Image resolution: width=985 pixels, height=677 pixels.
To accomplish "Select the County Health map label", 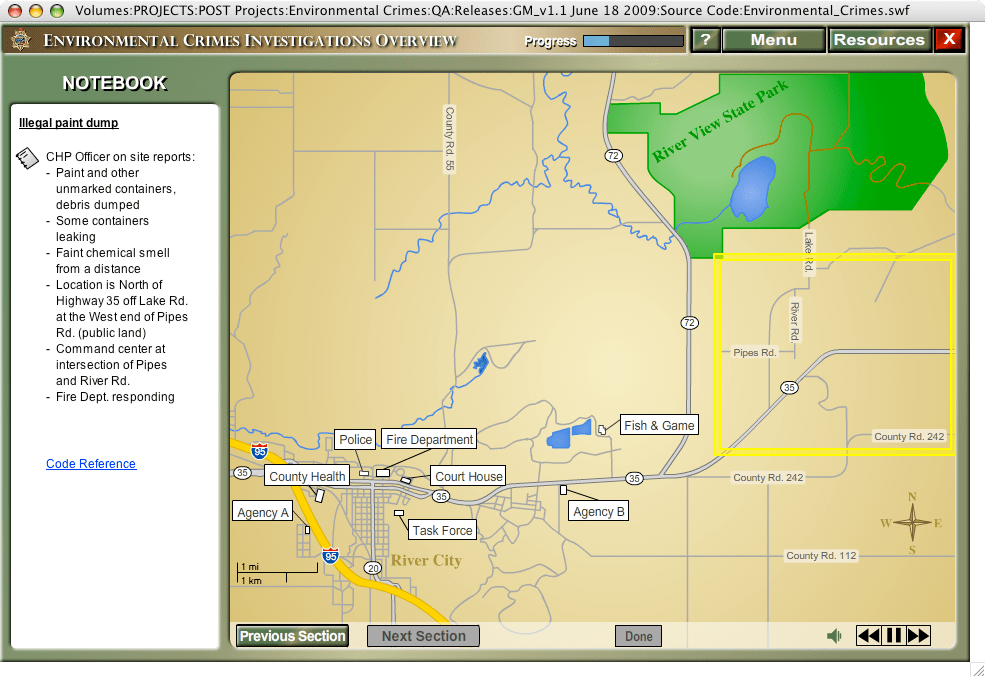I will pyautogui.click(x=307, y=477).
